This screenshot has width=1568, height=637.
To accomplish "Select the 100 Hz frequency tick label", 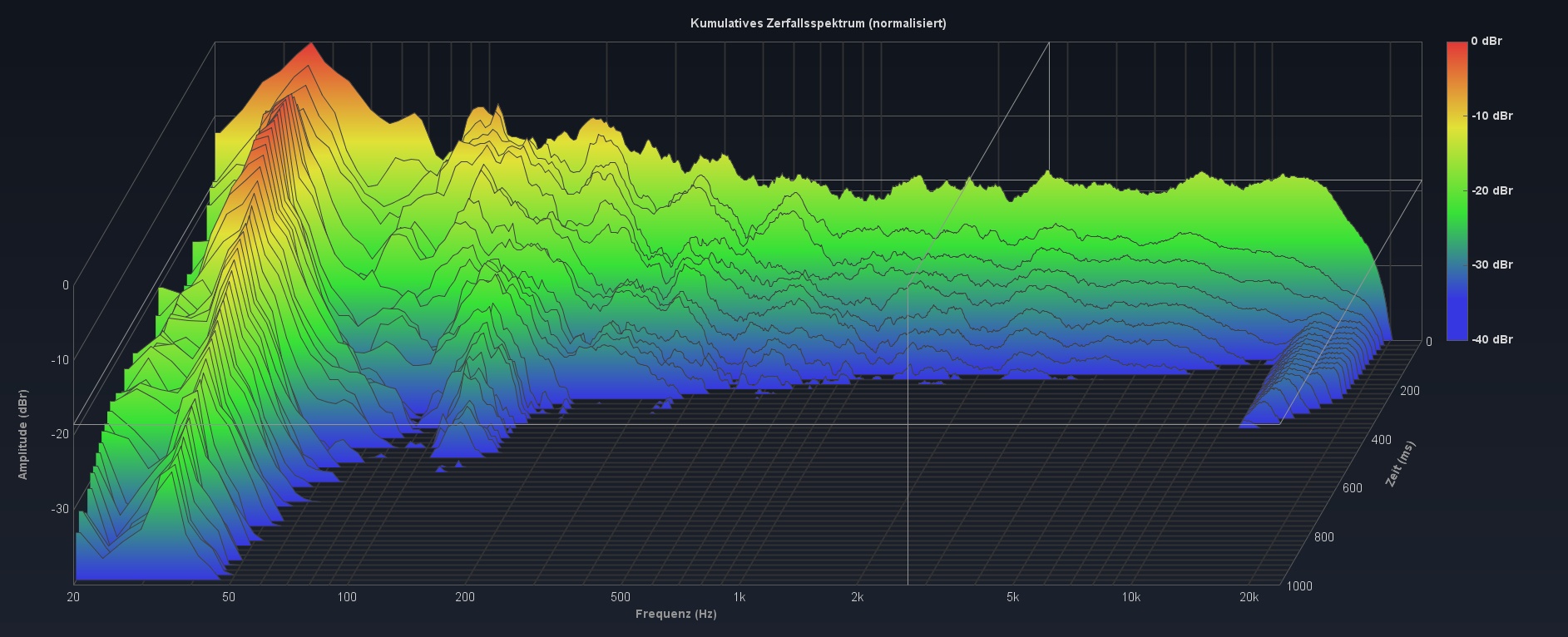I will [347, 597].
